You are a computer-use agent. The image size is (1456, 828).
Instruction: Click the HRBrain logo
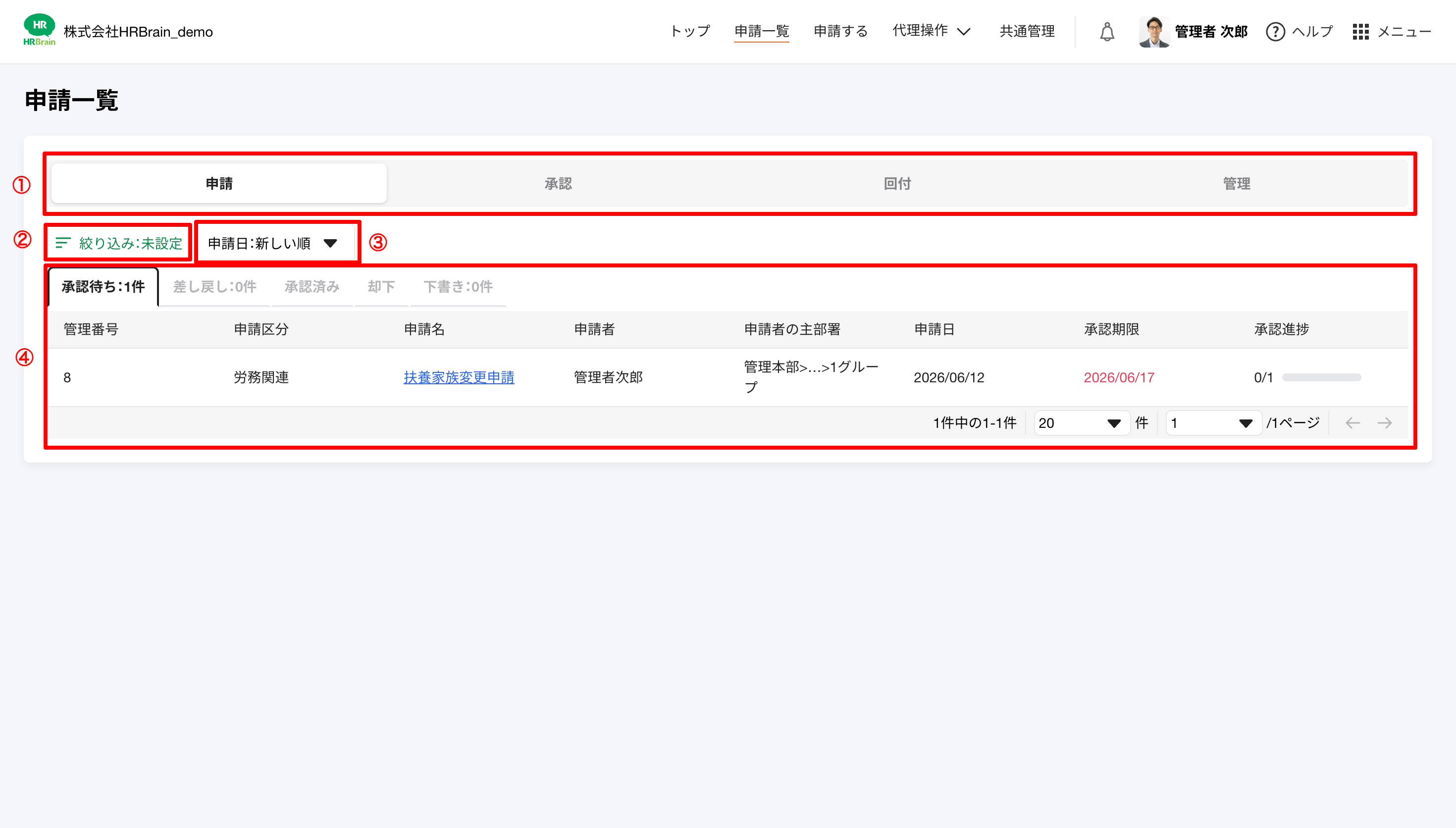pos(39,30)
